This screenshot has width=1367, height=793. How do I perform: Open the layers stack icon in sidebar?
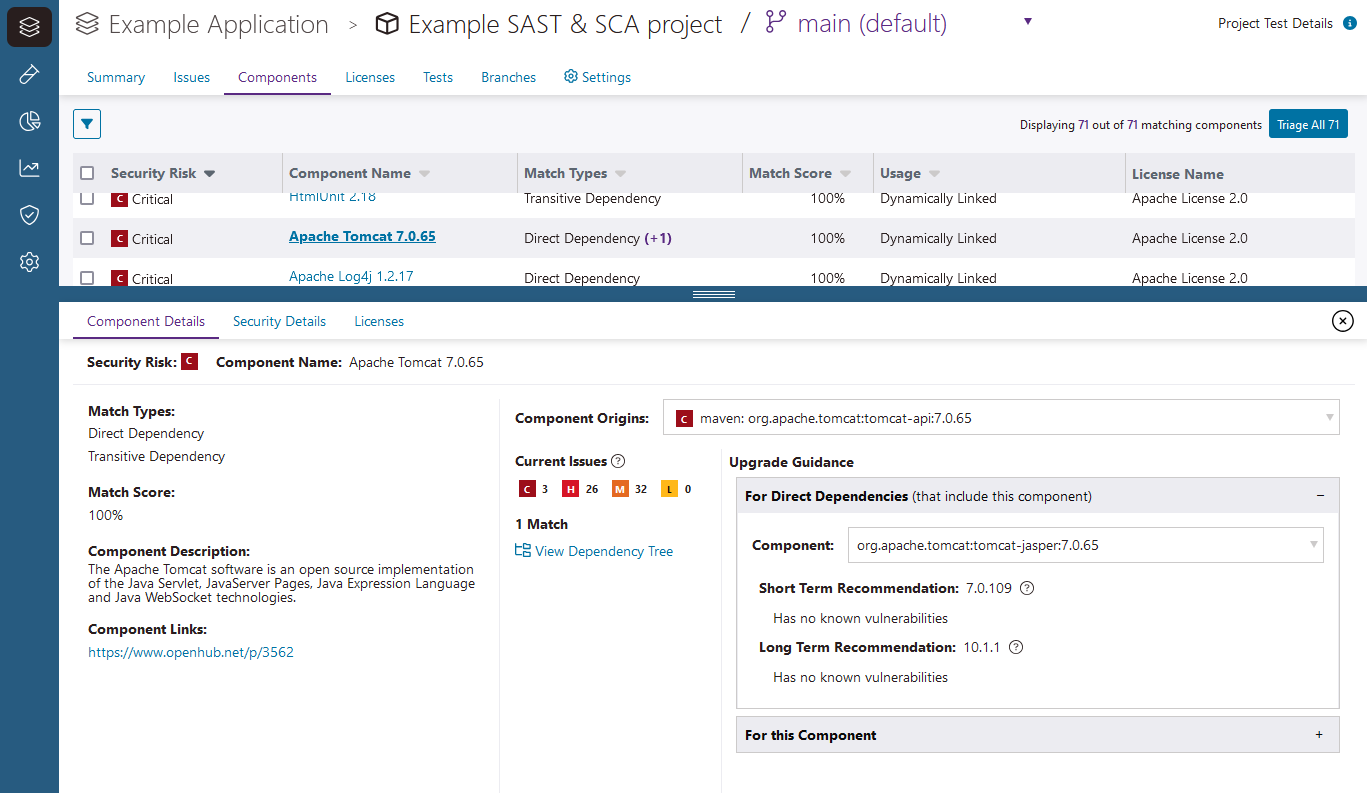29,27
